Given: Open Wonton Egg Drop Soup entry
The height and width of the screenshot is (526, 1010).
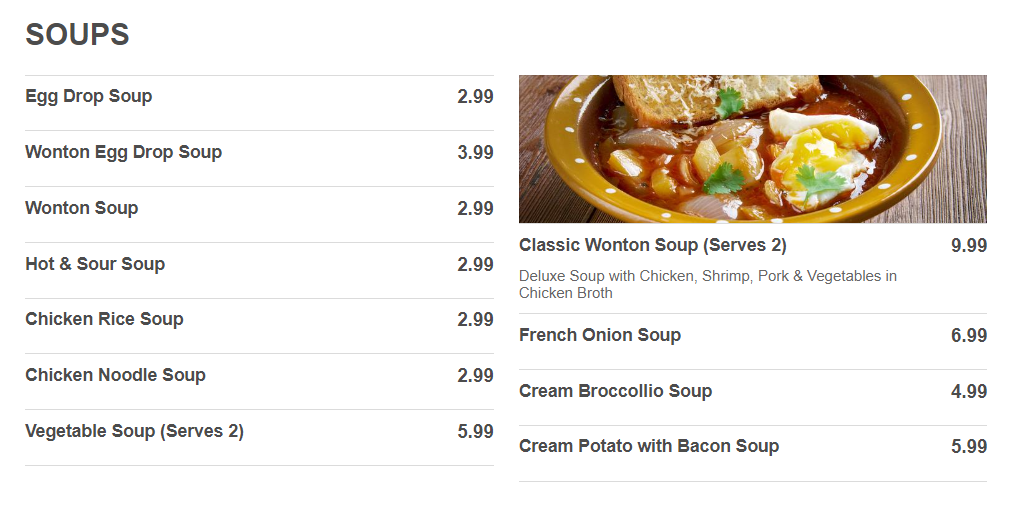Looking at the screenshot, I should (123, 153).
